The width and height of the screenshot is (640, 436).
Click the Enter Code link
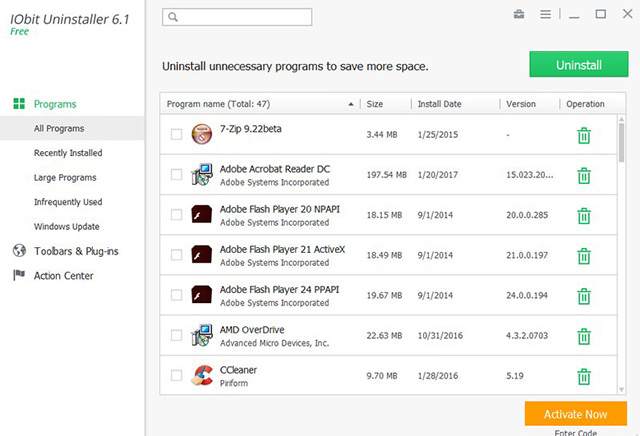tap(576, 432)
